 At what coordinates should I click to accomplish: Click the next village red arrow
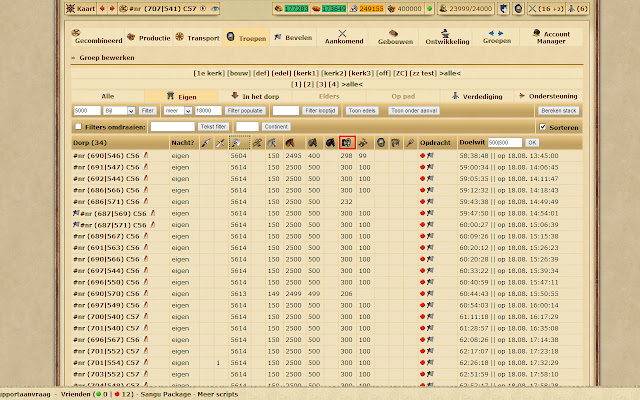point(112,9)
